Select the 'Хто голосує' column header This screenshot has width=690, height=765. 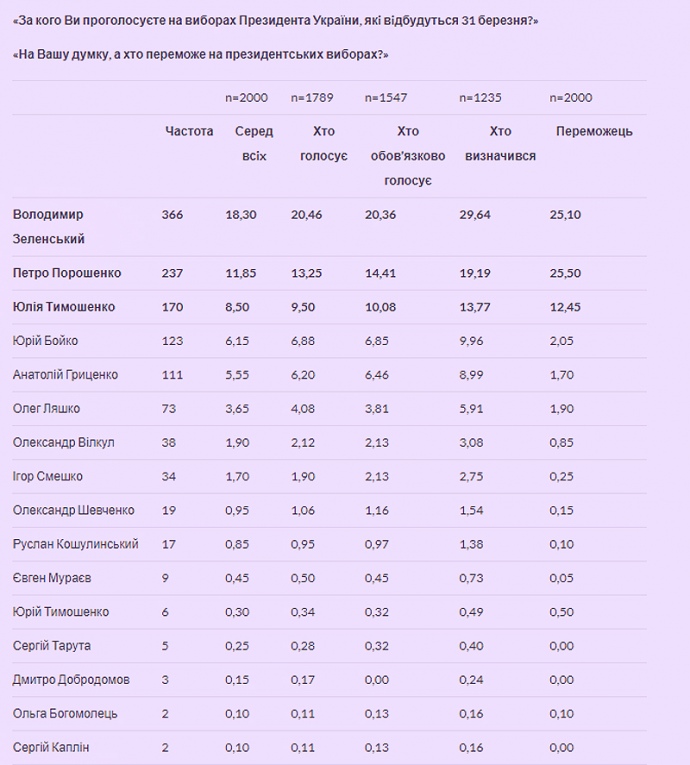point(324,143)
